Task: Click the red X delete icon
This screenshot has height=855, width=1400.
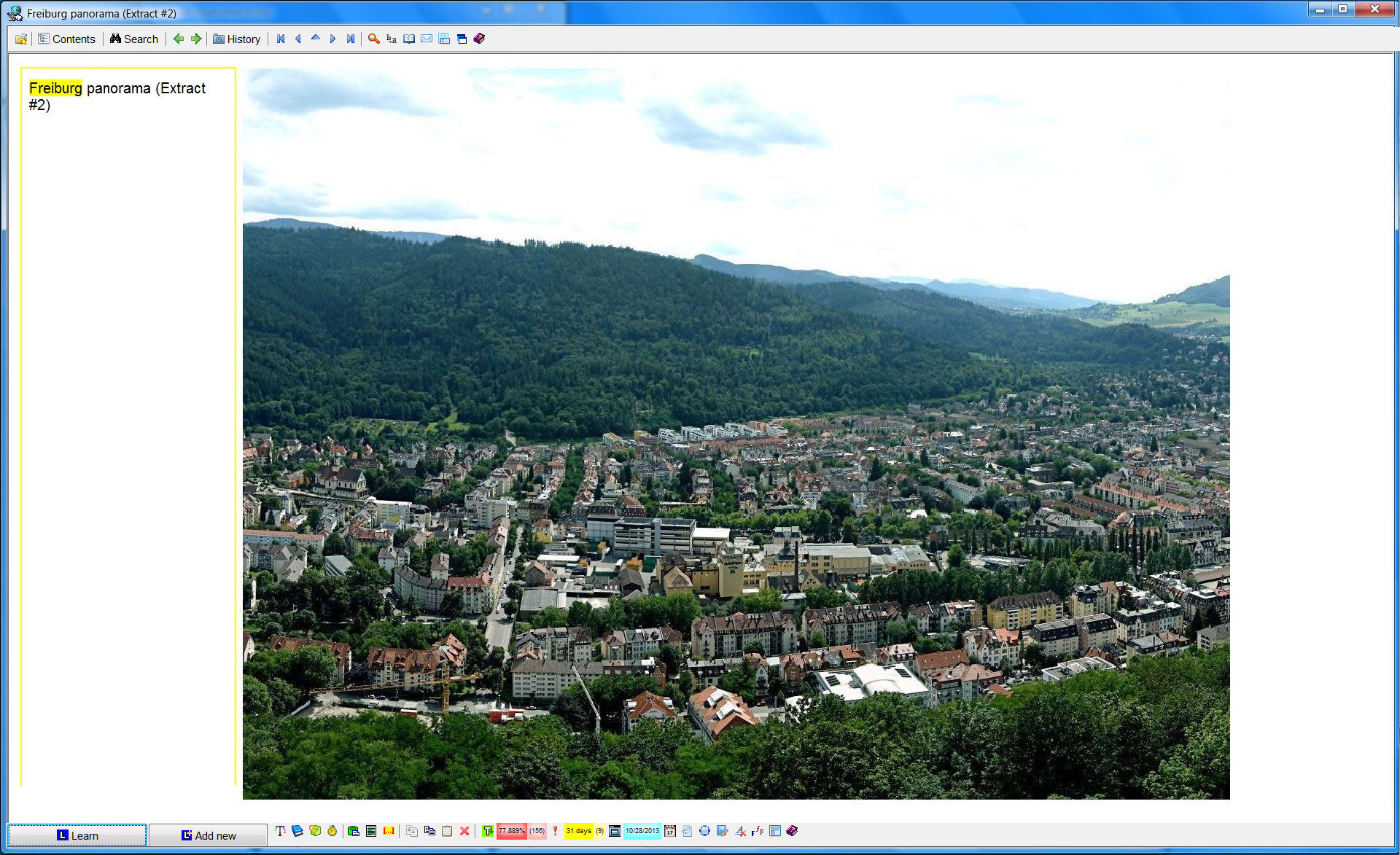Action: [x=464, y=831]
